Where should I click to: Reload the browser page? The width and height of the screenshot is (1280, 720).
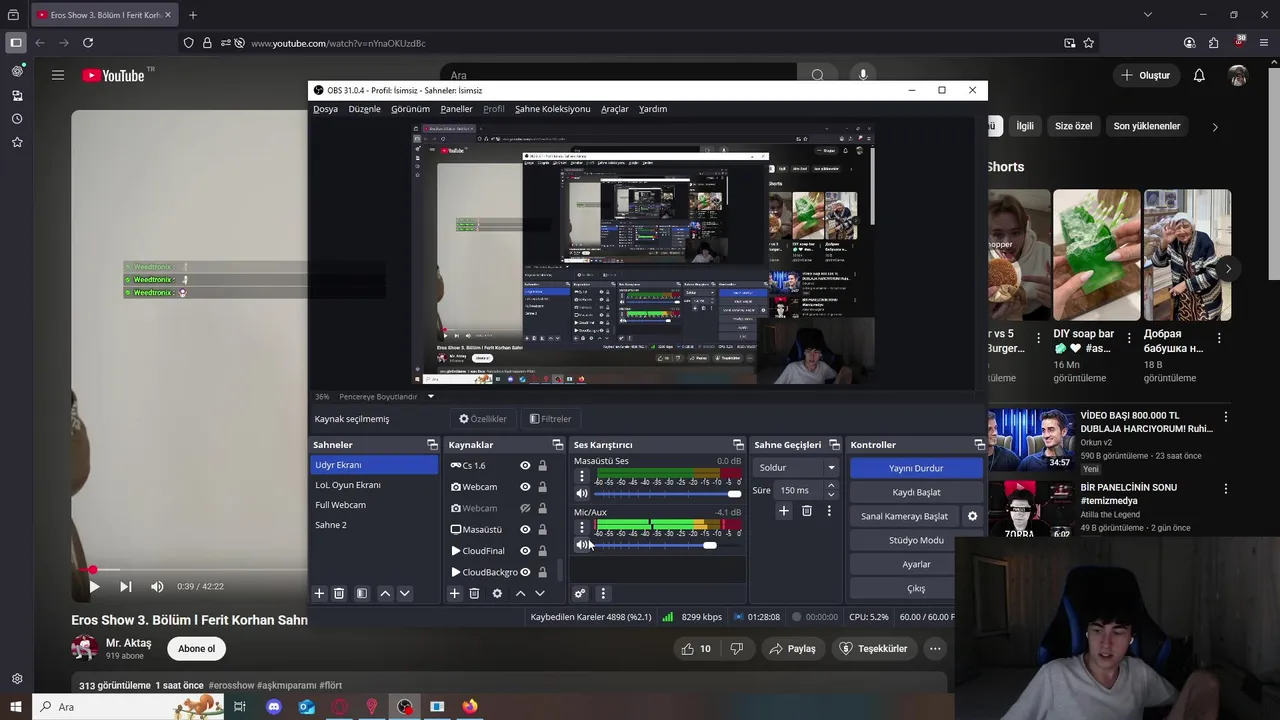(x=88, y=43)
